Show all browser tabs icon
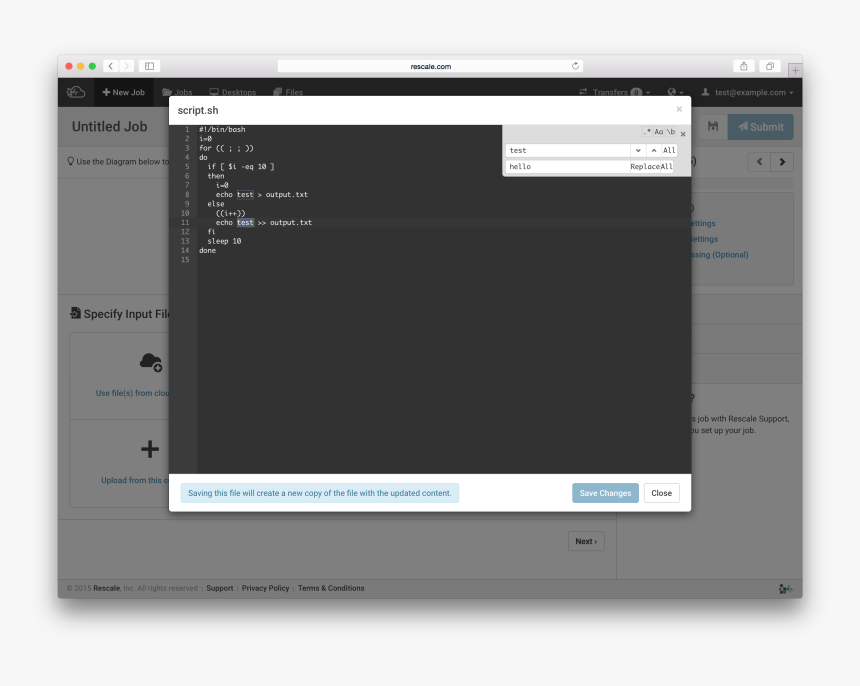The width and height of the screenshot is (860, 686). [x=770, y=66]
